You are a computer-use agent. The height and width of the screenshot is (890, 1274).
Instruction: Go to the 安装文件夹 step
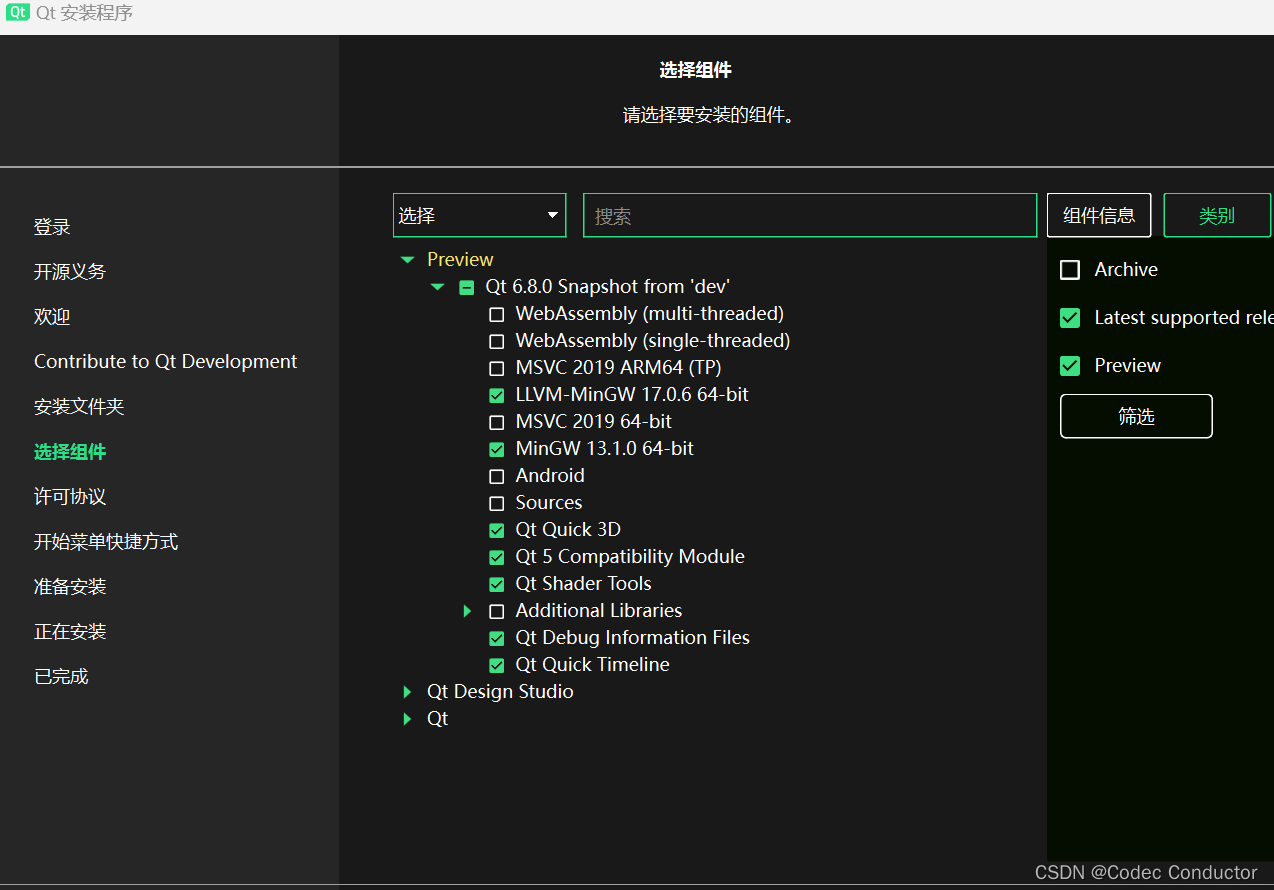coord(79,407)
